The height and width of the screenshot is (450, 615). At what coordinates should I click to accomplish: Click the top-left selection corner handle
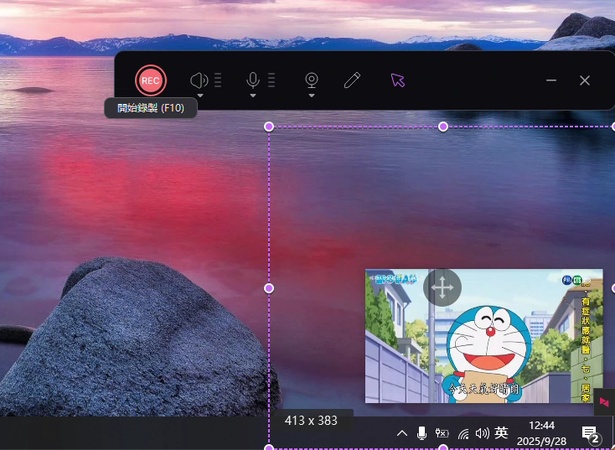click(268, 127)
